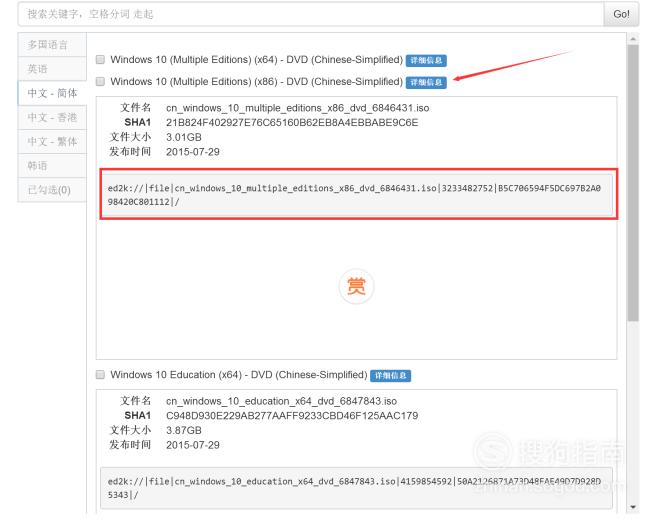650x520 pixels.
Task: Select the 中文 - 繁体 tab
Action: tap(52, 141)
